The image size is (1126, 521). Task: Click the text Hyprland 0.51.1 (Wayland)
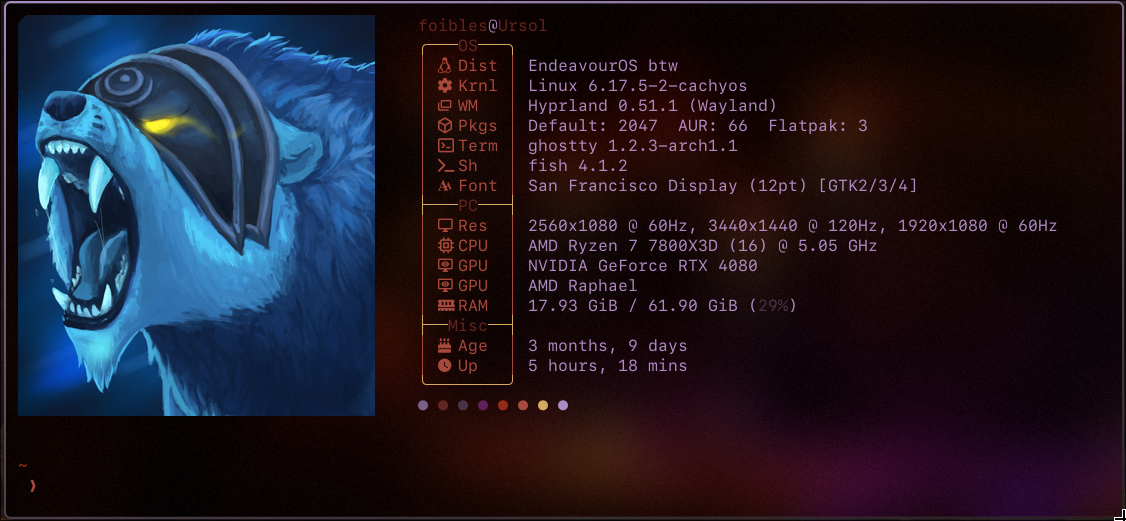(x=653, y=106)
